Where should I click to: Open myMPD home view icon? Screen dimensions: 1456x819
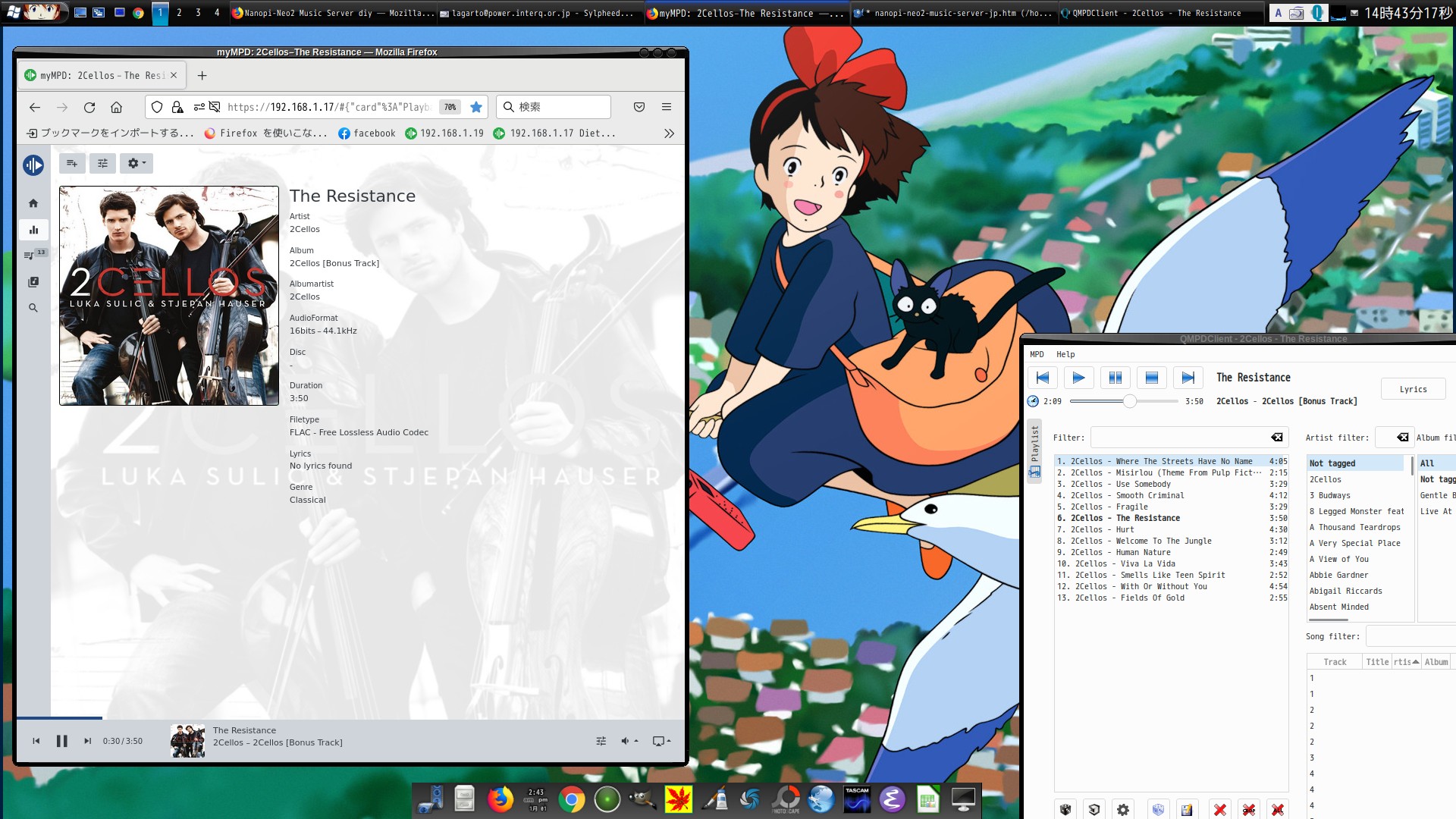coord(33,203)
